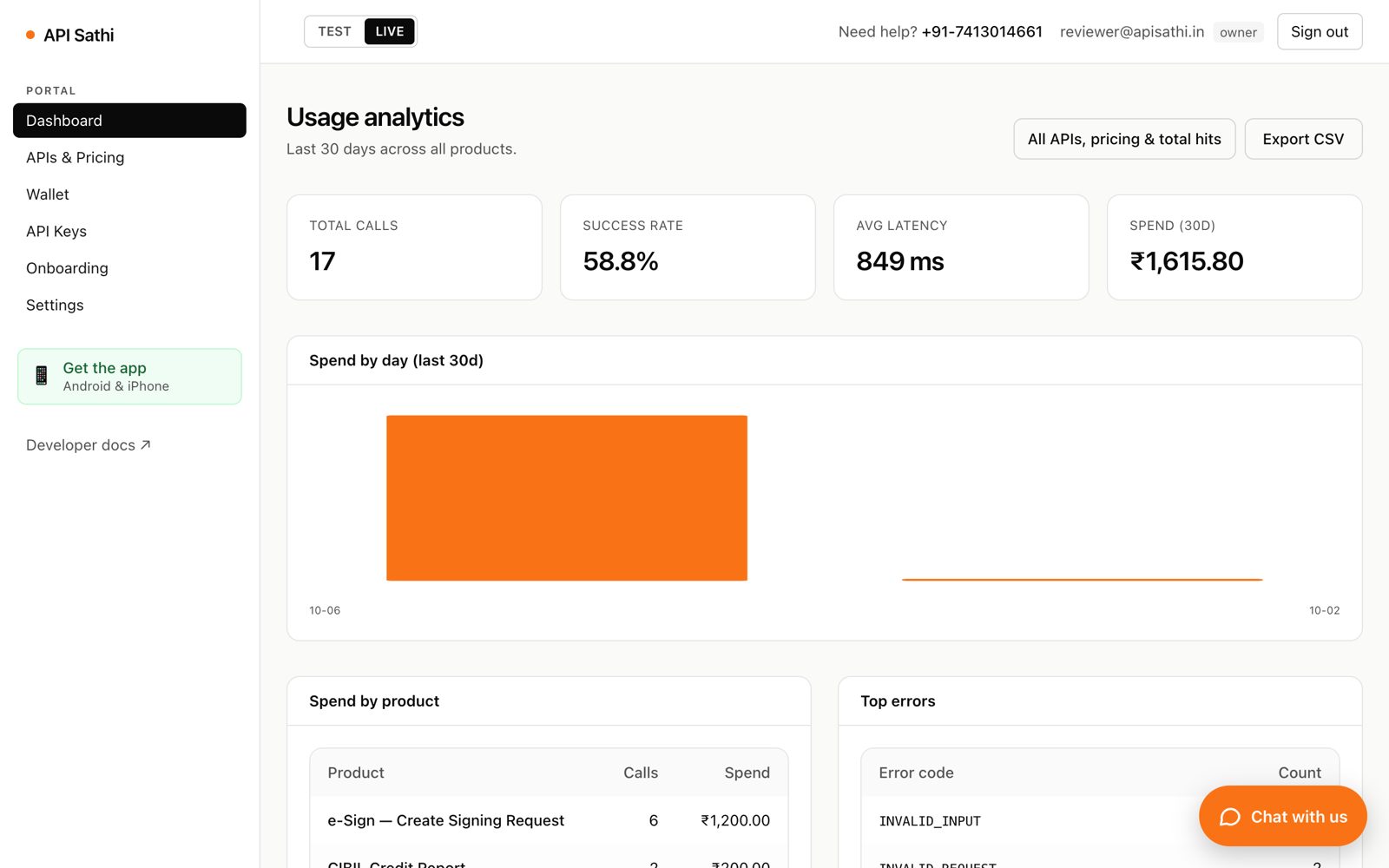1389x868 pixels.
Task: Click the thin orange bar in the chart
Action: (1083, 579)
